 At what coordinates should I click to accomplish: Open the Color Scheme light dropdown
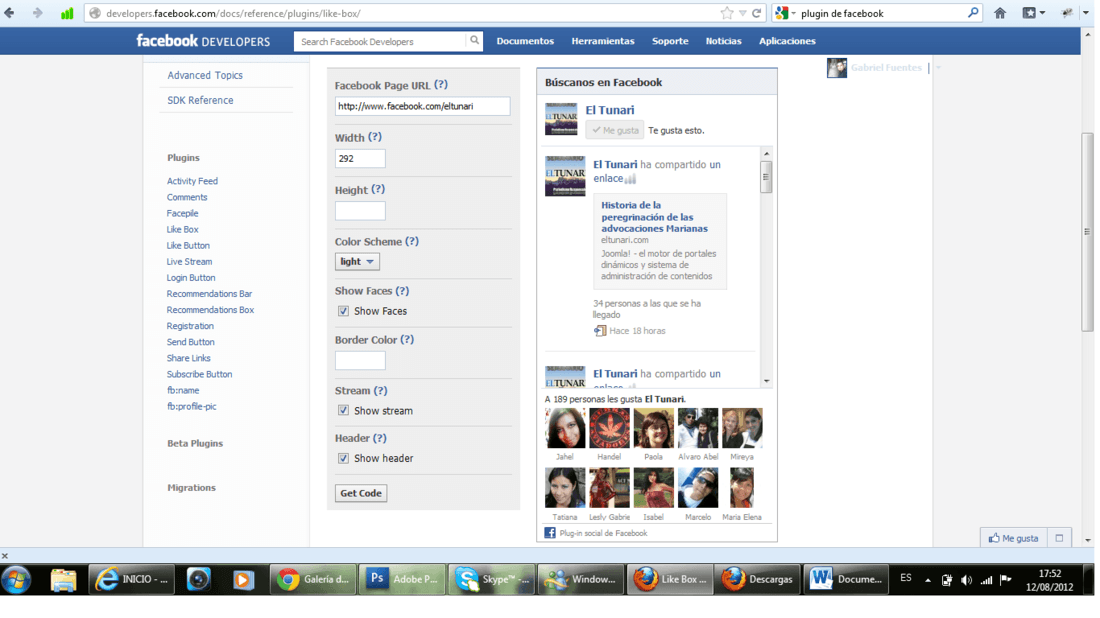click(357, 262)
